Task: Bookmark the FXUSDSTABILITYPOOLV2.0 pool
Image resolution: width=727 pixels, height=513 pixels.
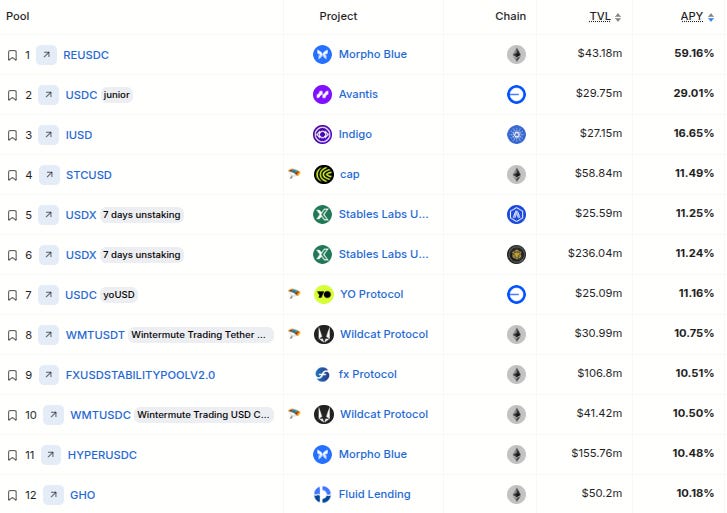Action: coord(13,375)
